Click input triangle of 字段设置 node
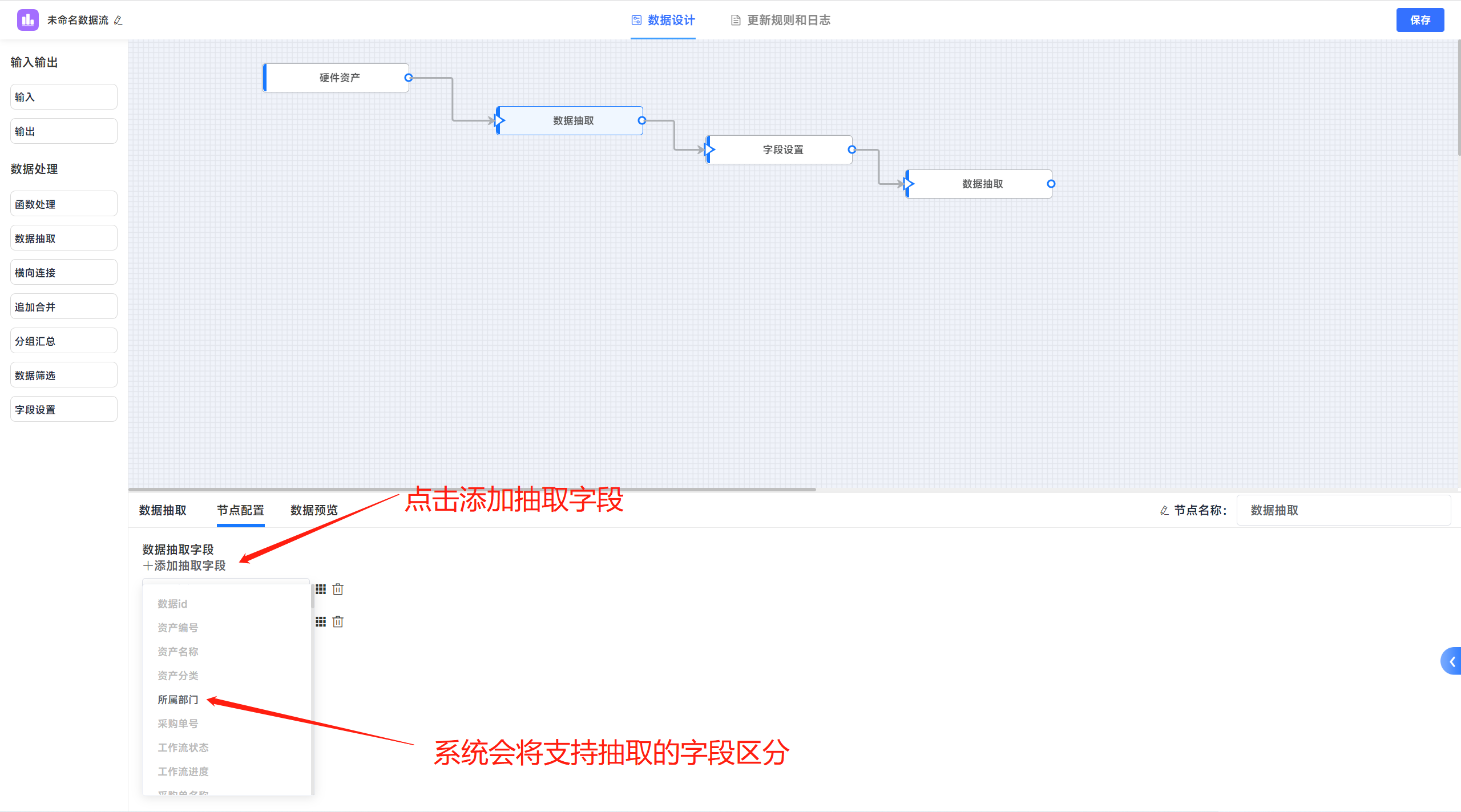The image size is (1461, 812). point(709,150)
